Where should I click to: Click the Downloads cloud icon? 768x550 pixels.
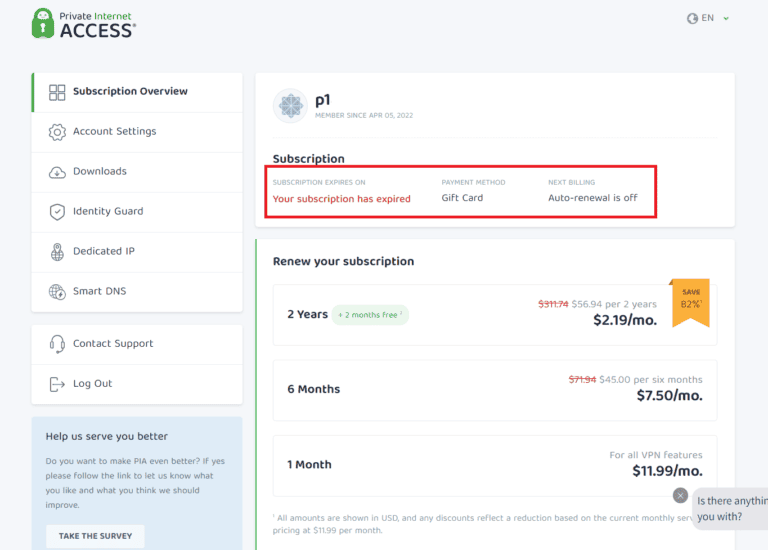[x=57, y=172]
